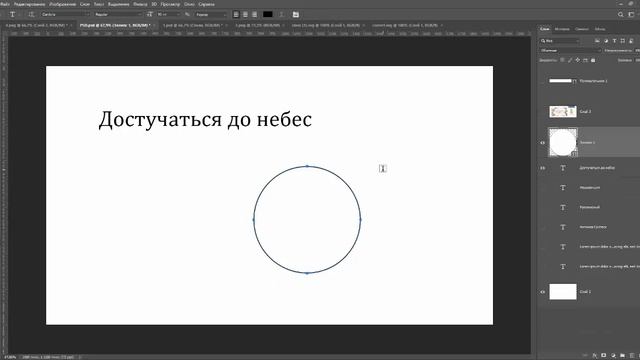Image resolution: width=640 pixels, height=360 pixels.
Task: Open the Regular font style dropdown
Action: [118, 14]
